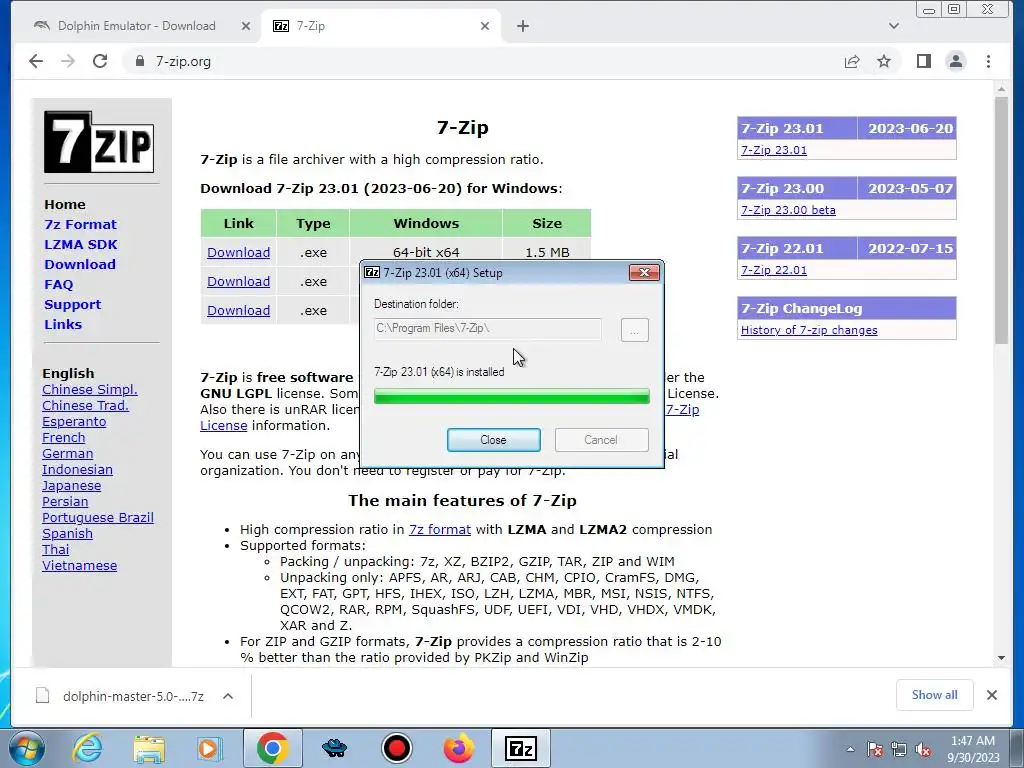Select the 7-Zip browser tab
The width and height of the screenshot is (1024, 768).
[381, 26]
